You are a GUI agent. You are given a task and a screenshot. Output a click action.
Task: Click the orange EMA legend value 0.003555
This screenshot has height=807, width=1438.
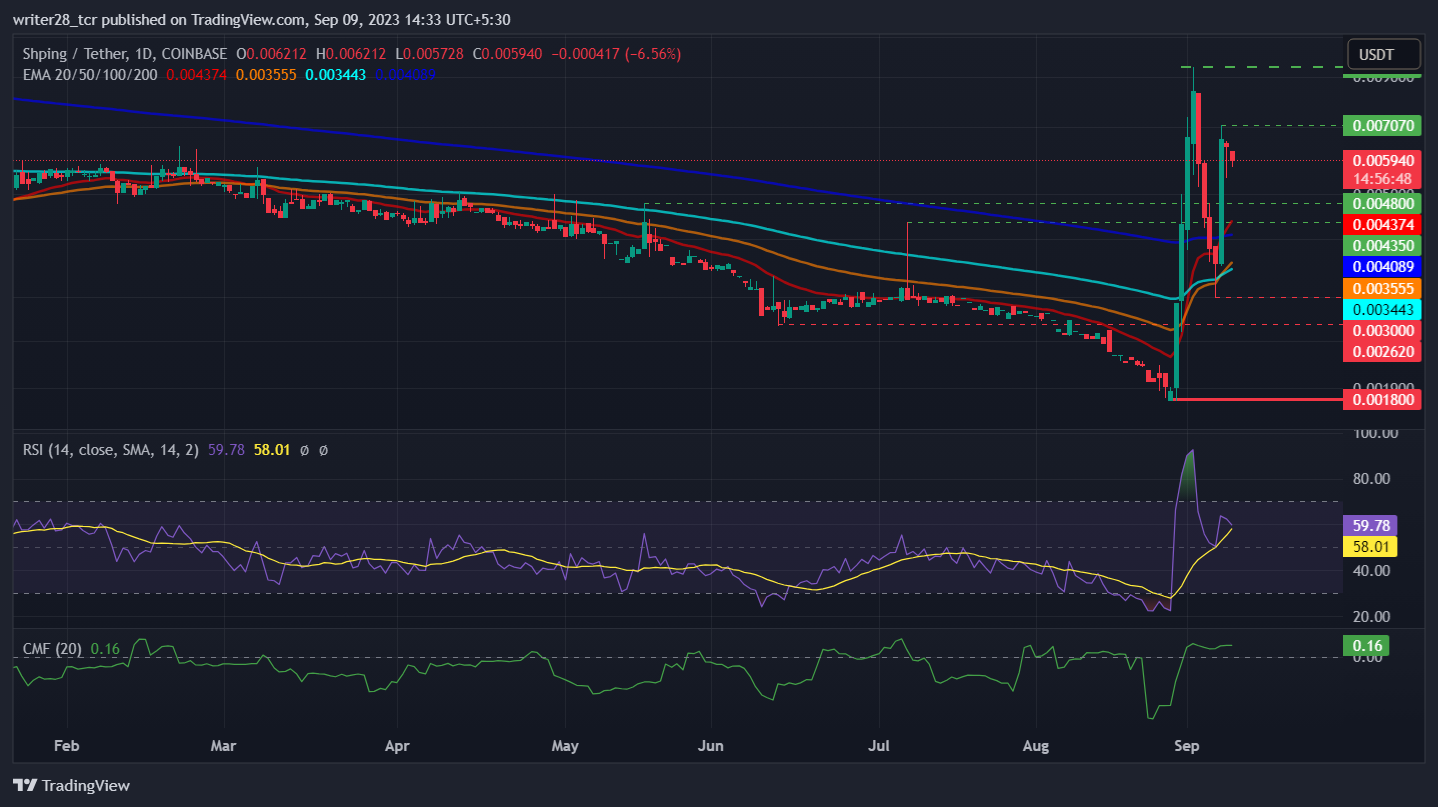266,74
